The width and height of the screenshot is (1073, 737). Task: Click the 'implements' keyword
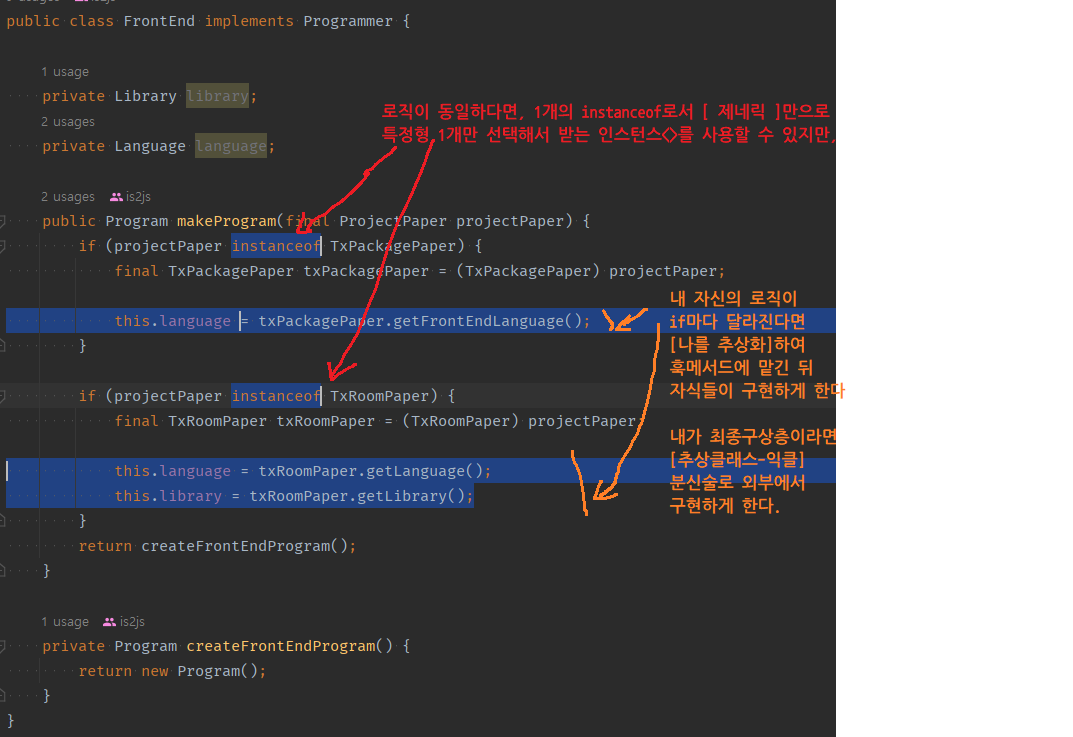click(249, 21)
